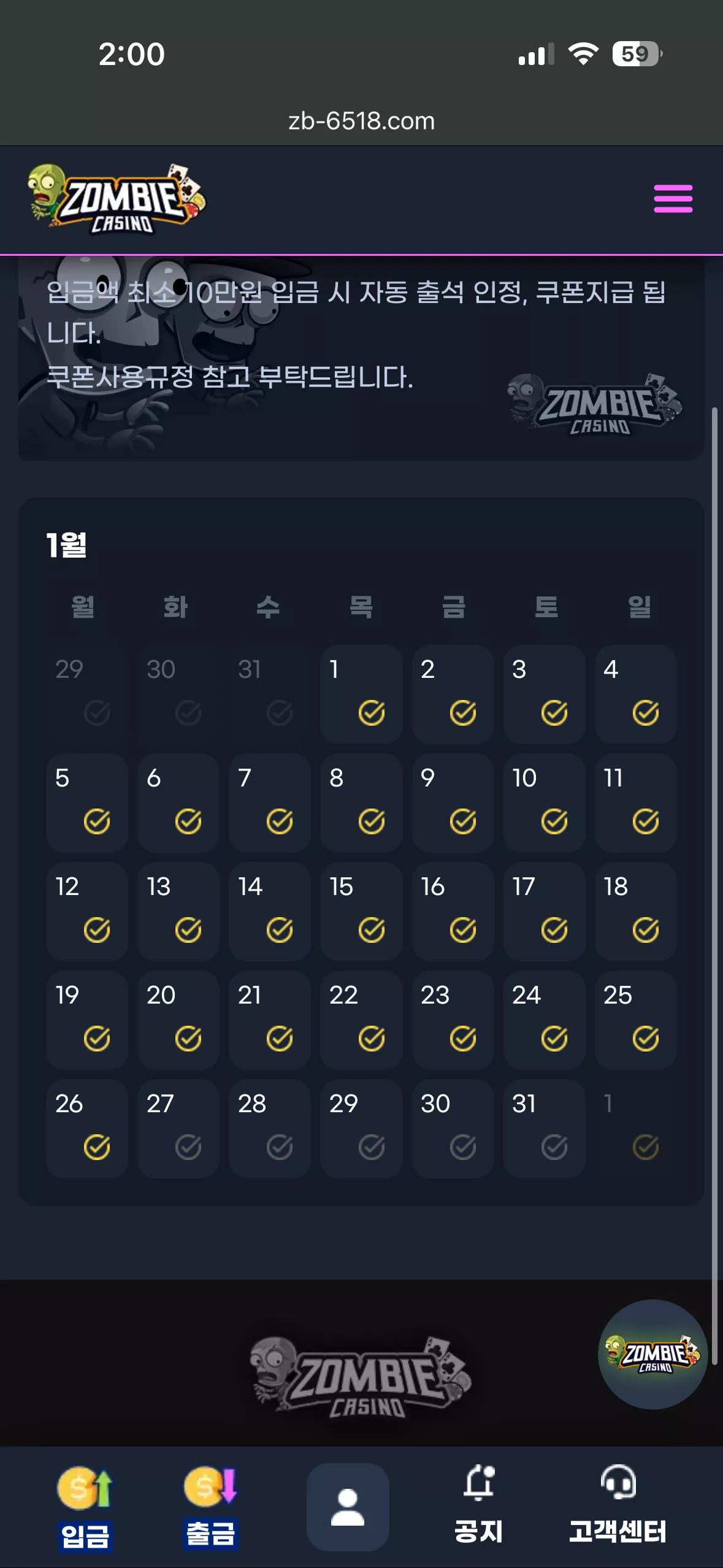Toggle the attendance check on day 31
723x1568 pixels.
click(x=554, y=1147)
